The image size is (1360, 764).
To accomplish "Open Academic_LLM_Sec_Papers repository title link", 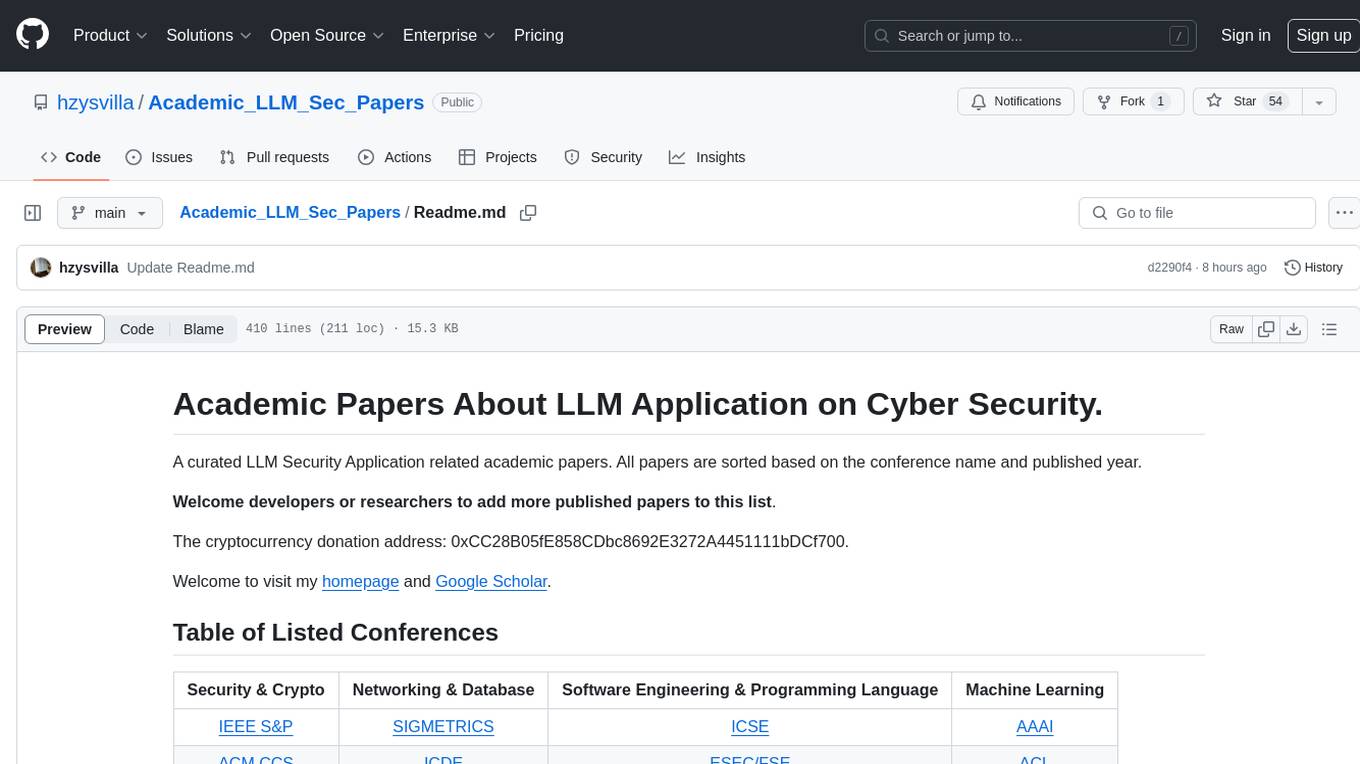I will point(286,102).
